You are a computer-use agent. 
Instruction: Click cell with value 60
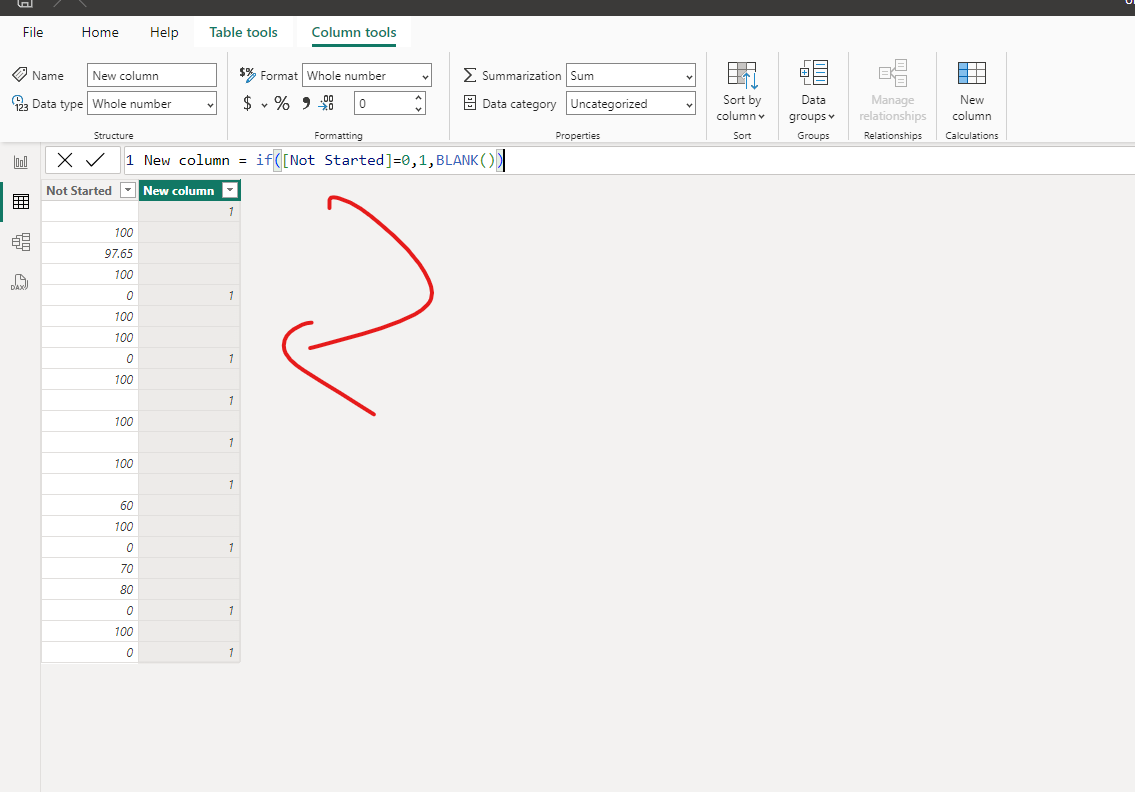[90, 505]
